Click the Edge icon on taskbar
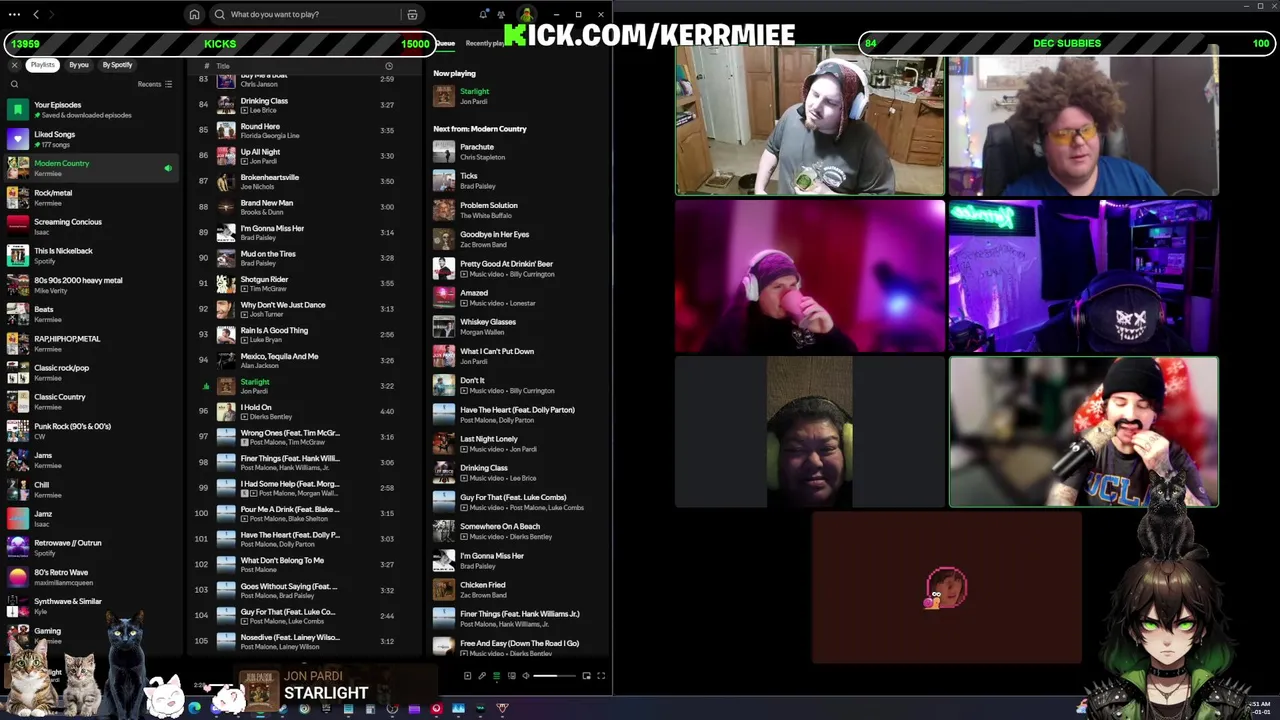Screen dimensions: 1280x720 tap(194, 709)
